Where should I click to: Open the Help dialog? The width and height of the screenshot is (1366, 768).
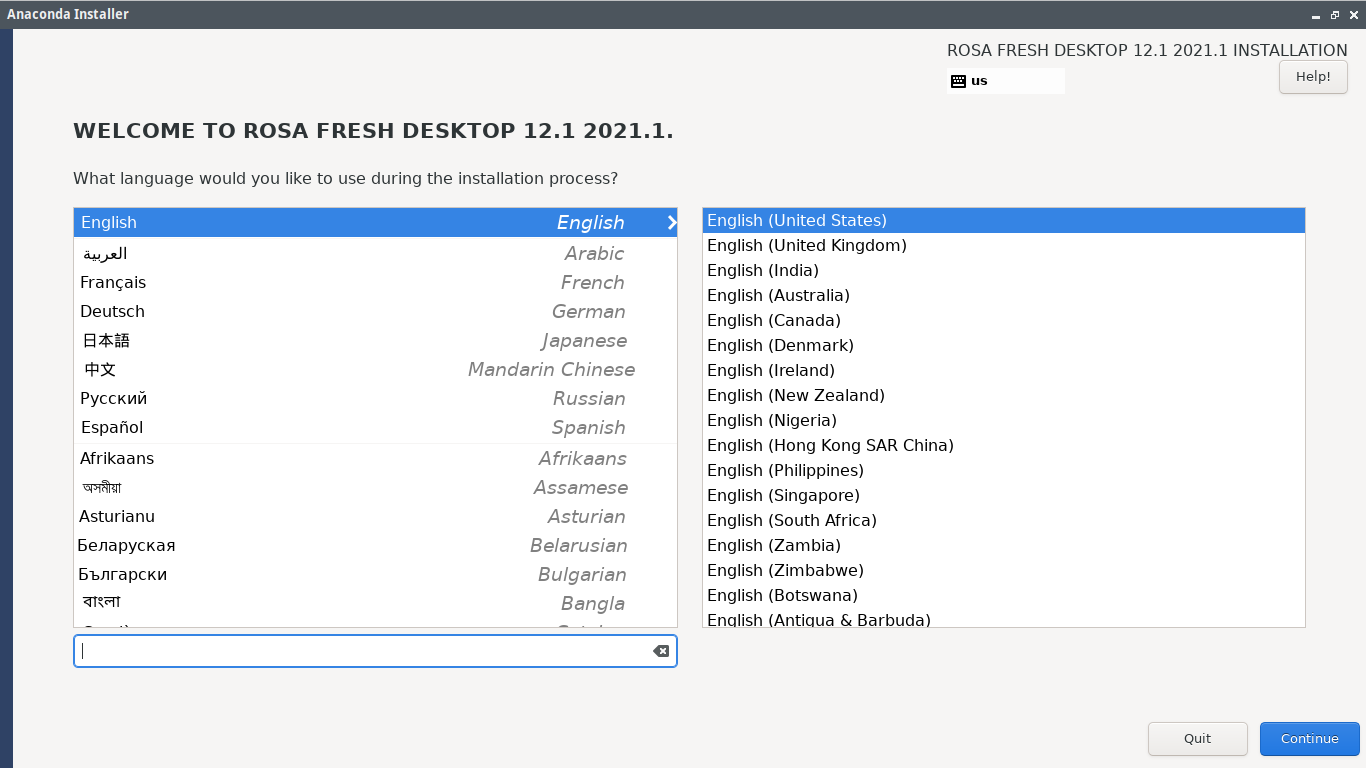1313,77
